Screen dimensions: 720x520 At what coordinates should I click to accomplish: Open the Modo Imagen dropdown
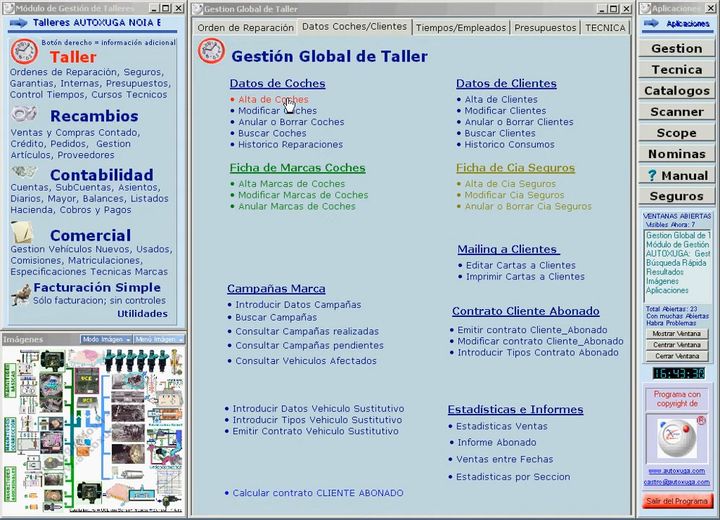click(106, 339)
